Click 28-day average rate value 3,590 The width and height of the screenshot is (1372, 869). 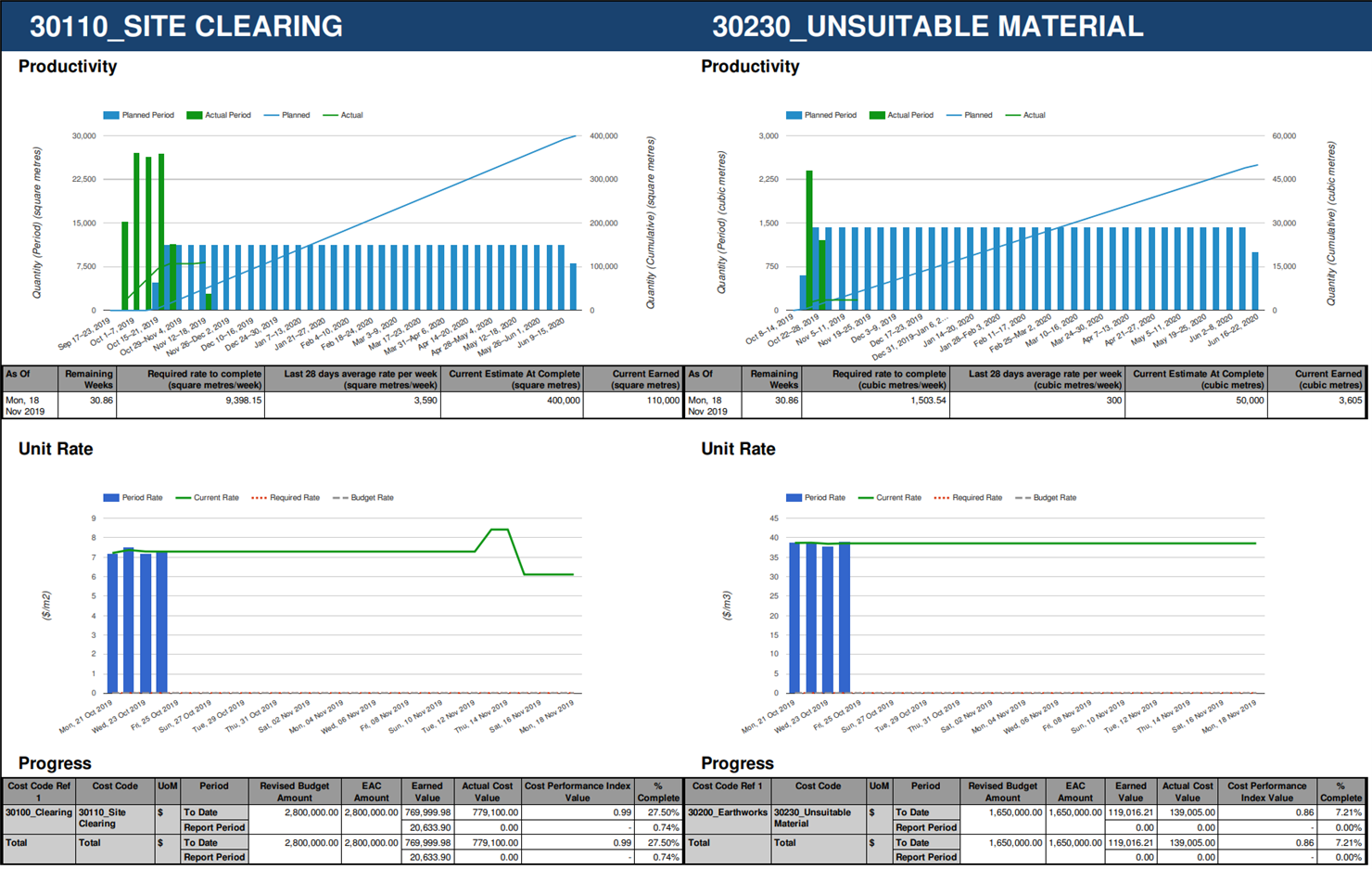[426, 401]
